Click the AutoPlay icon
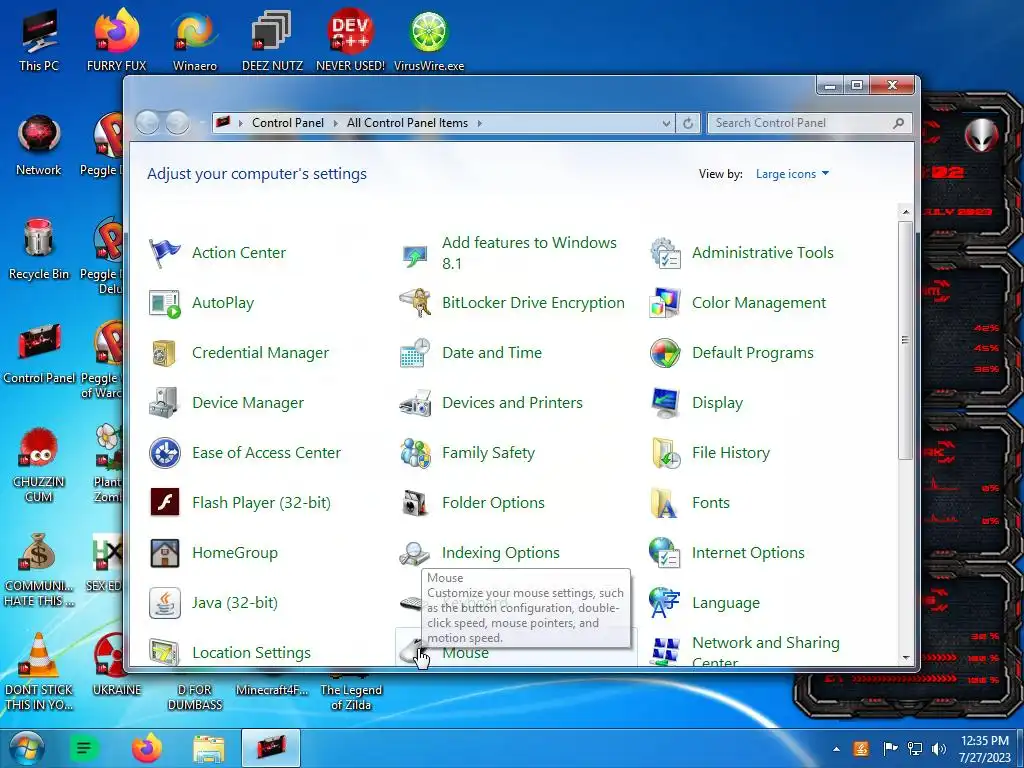This screenshot has height=768, width=1024. (165, 303)
